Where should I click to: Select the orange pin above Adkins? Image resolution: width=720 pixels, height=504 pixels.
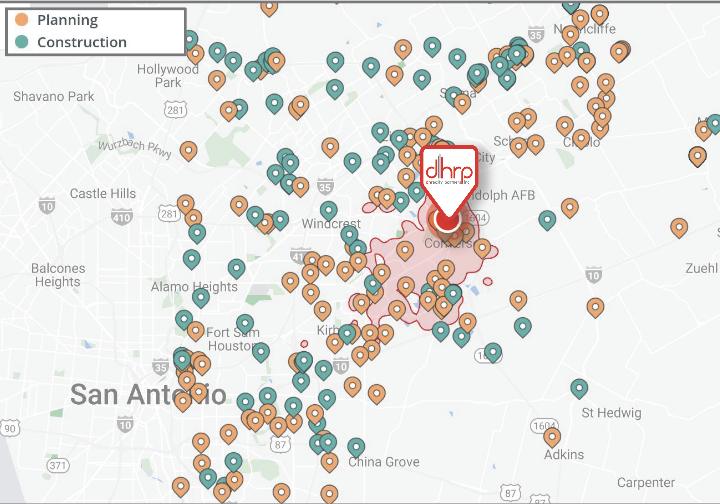tap(552, 437)
